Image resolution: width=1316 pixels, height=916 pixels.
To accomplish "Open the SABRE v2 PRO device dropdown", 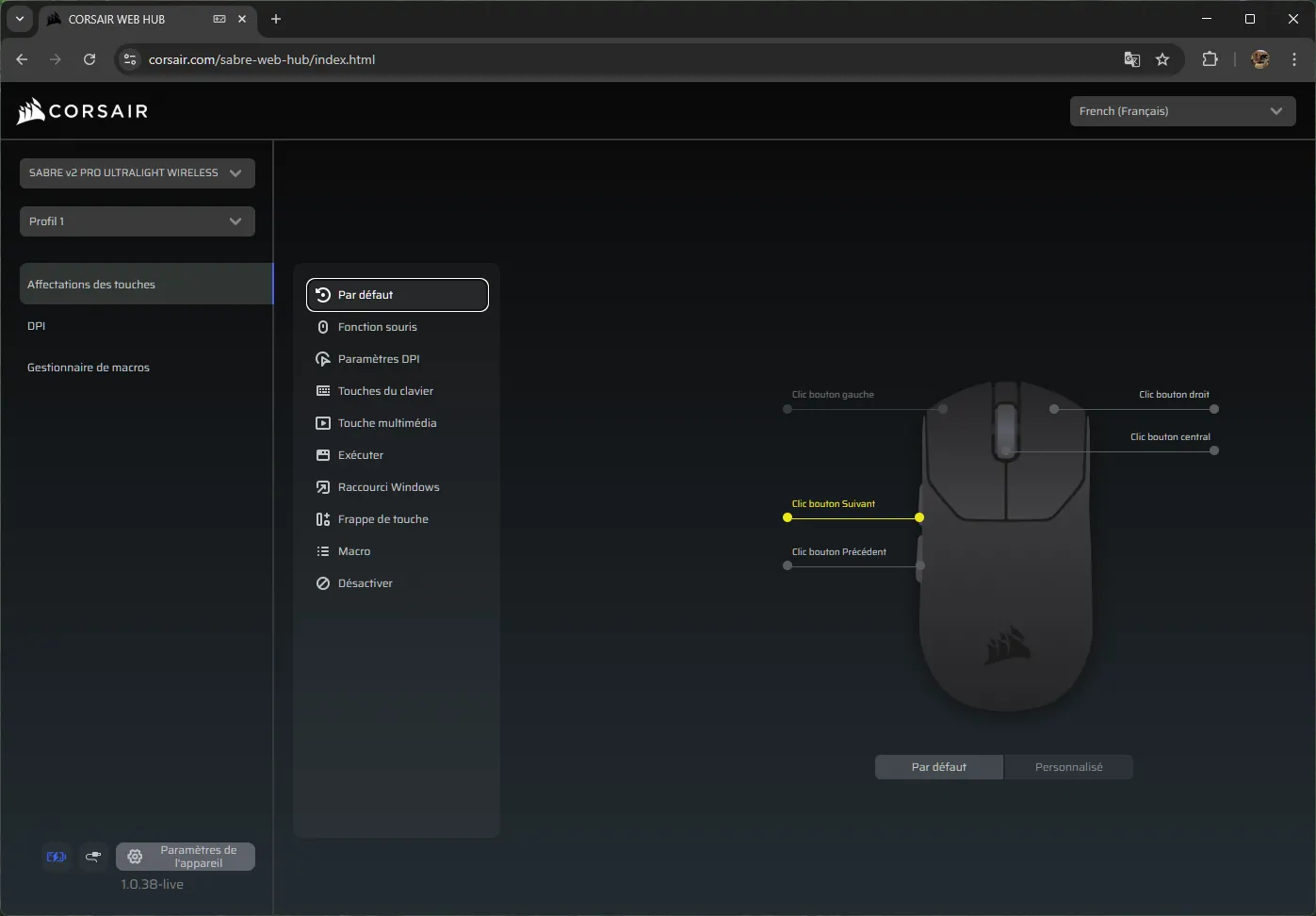I will click(x=137, y=173).
